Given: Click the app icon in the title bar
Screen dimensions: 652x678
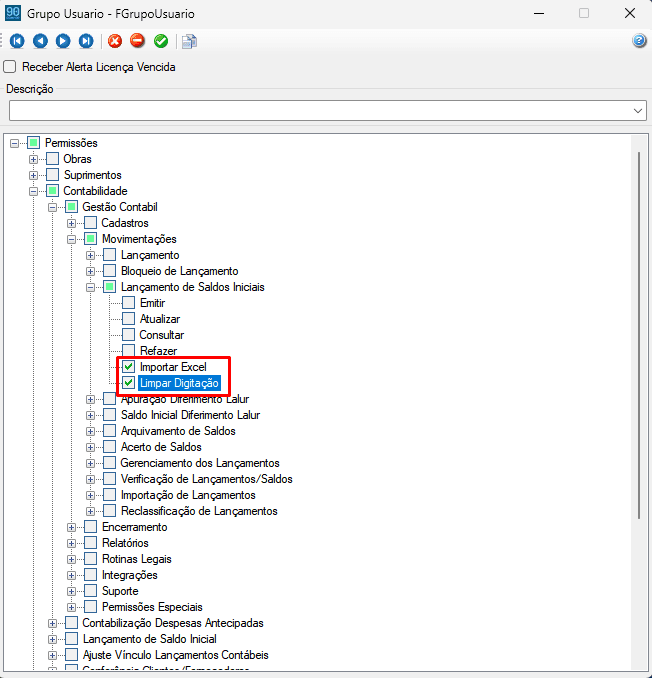Looking at the screenshot, I should click(x=13, y=13).
